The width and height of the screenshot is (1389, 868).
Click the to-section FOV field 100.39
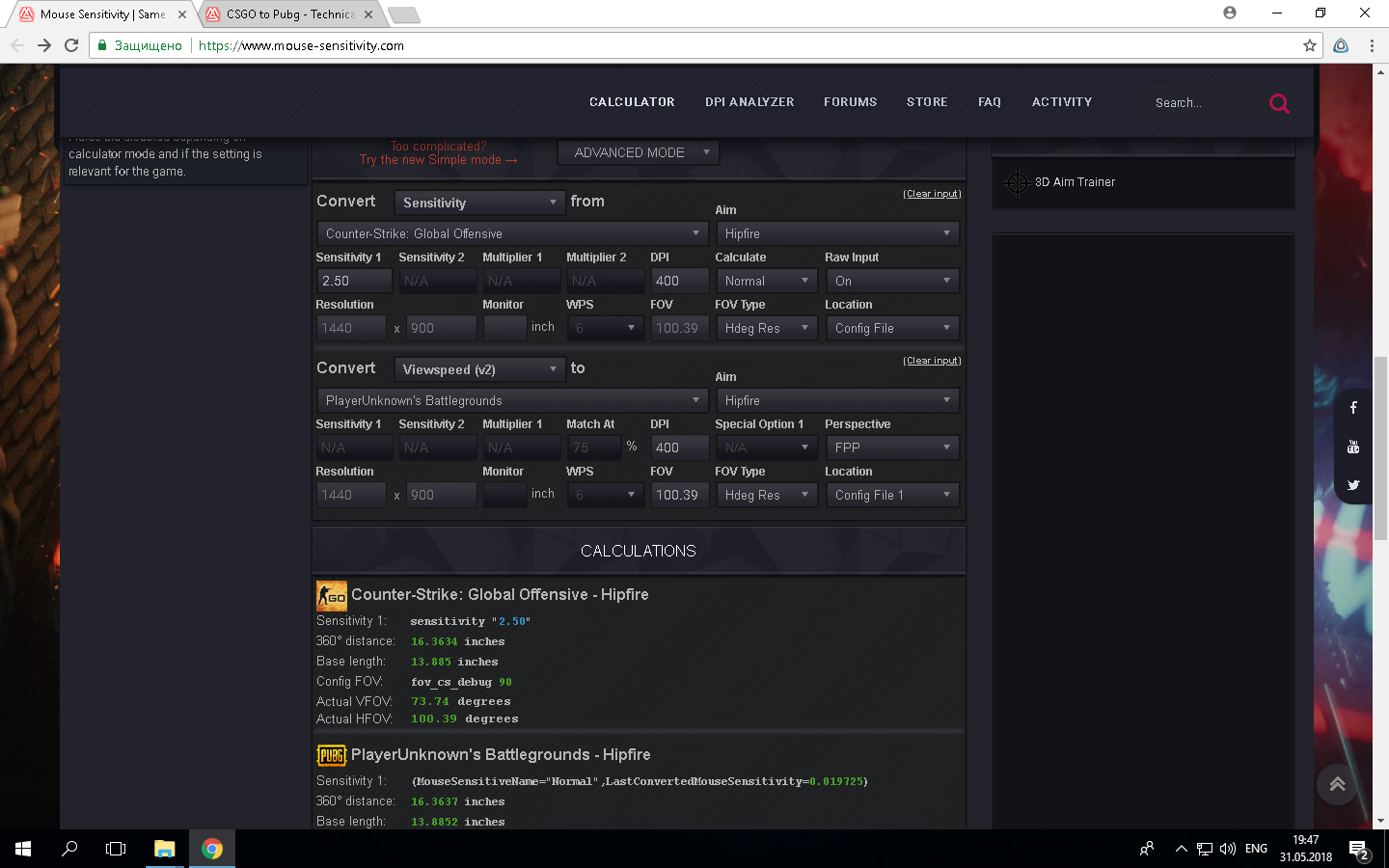pyautogui.click(x=680, y=495)
